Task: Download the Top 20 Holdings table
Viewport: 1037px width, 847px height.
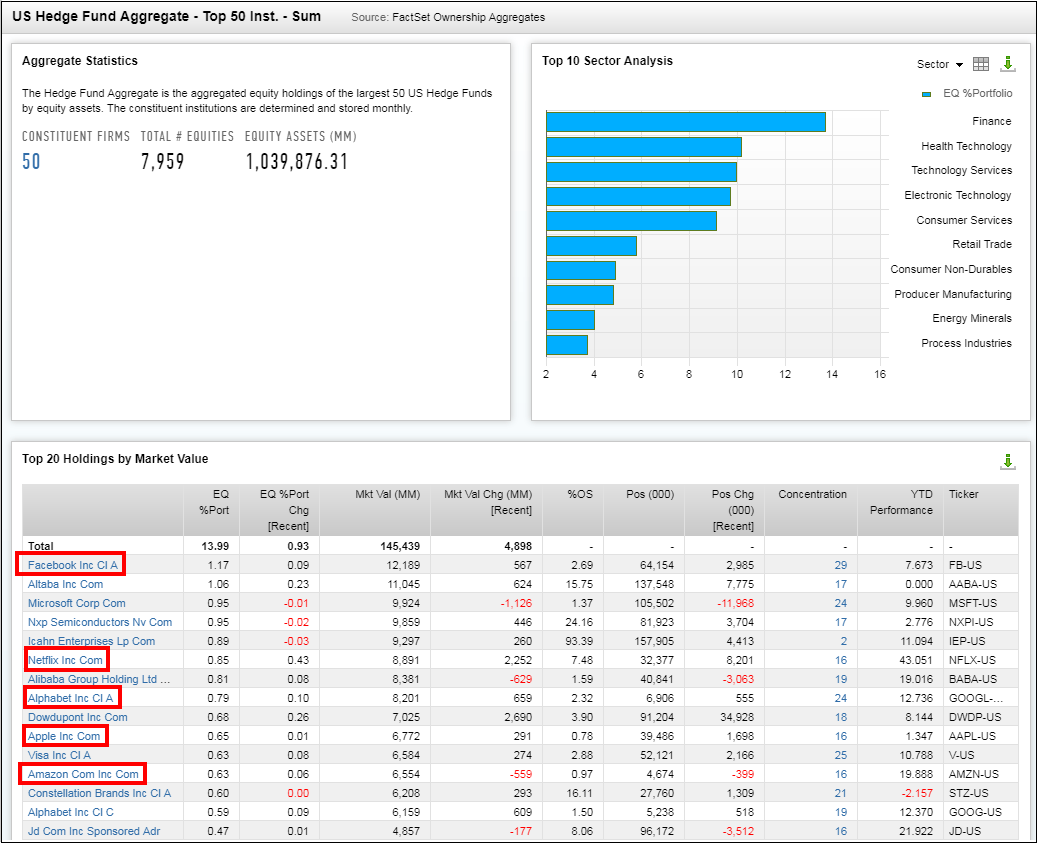Action: pyautogui.click(x=1007, y=461)
